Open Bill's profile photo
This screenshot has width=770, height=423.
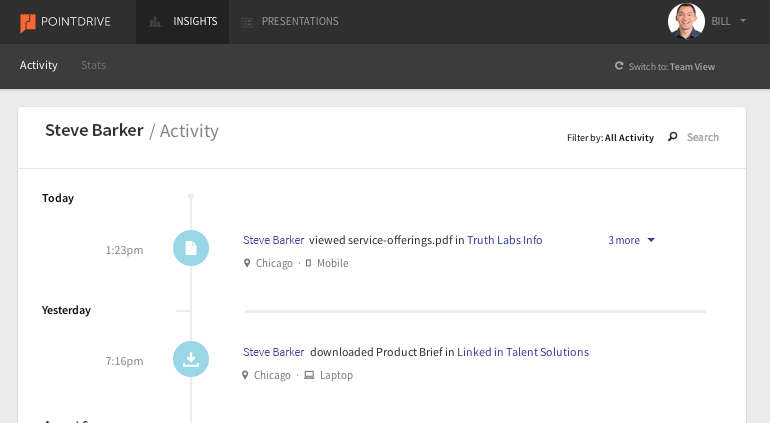686,21
